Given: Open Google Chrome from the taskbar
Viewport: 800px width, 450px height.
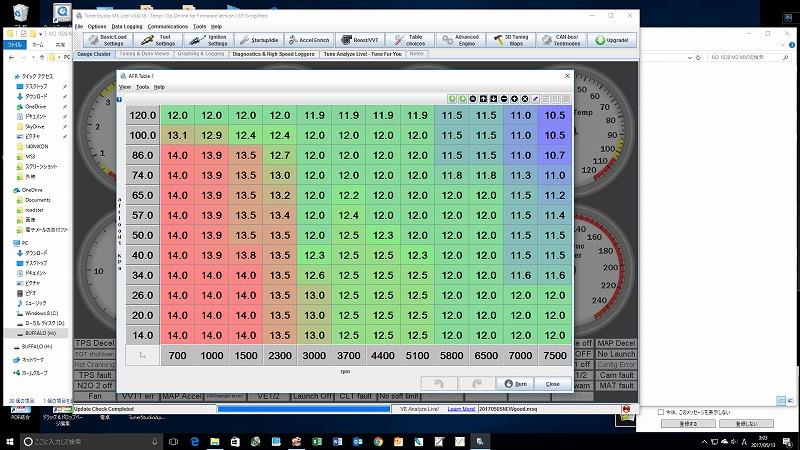Looking at the screenshot, I should click(378, 441).
